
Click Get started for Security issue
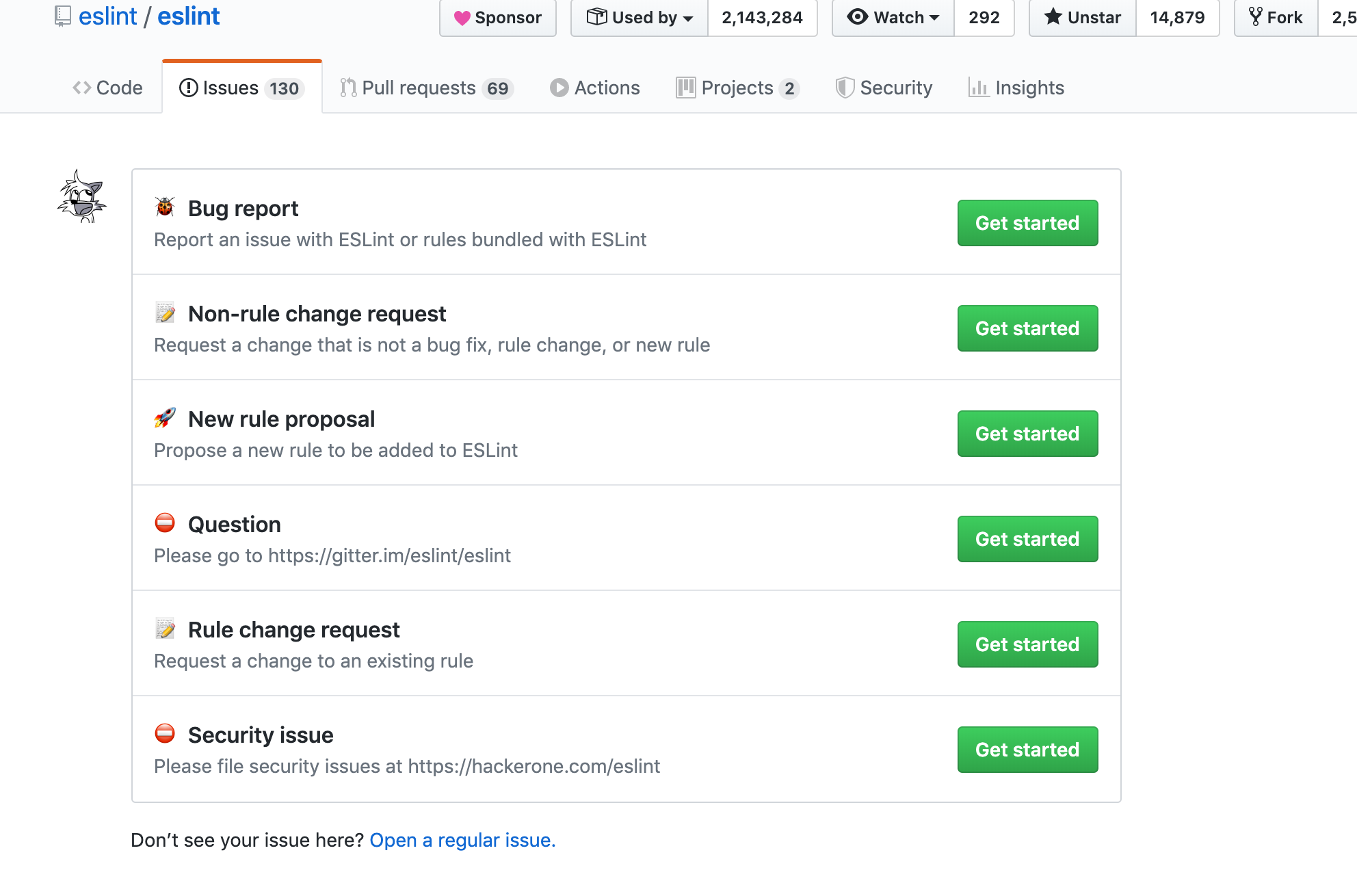pyautogui.click(x=1027, y=750)
